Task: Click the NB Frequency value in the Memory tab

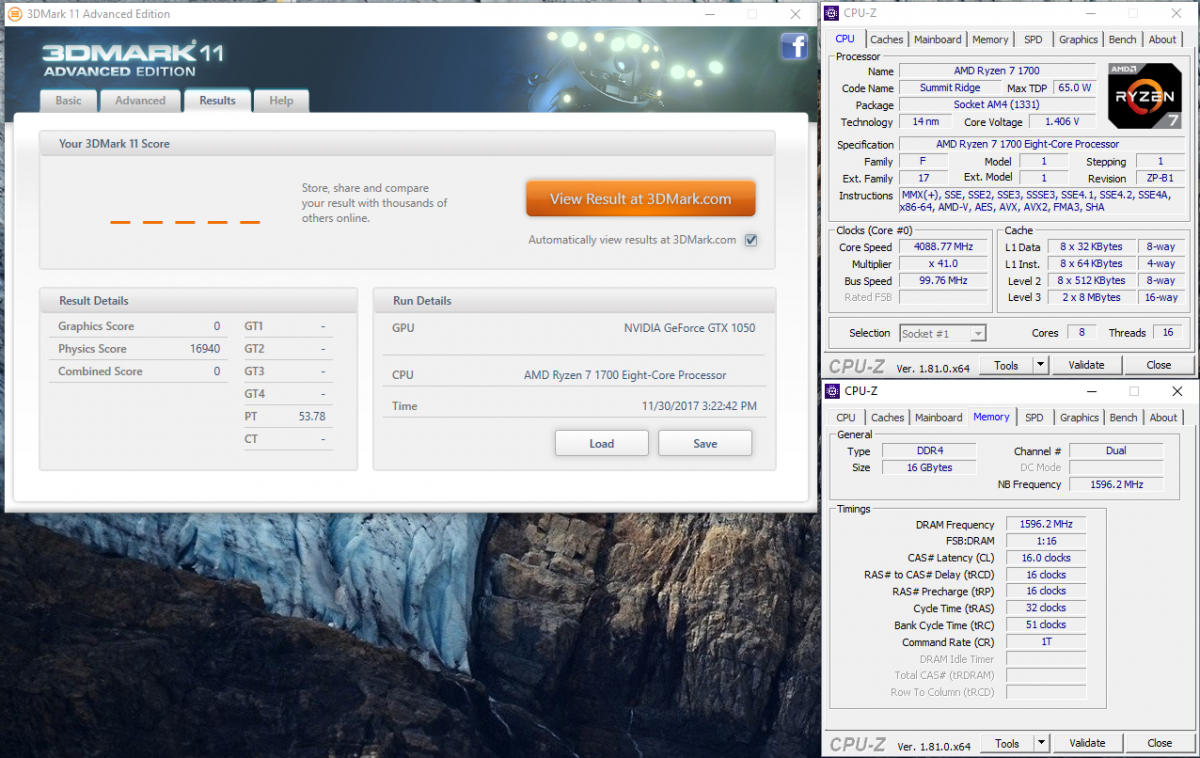Action: point(1116,485)
